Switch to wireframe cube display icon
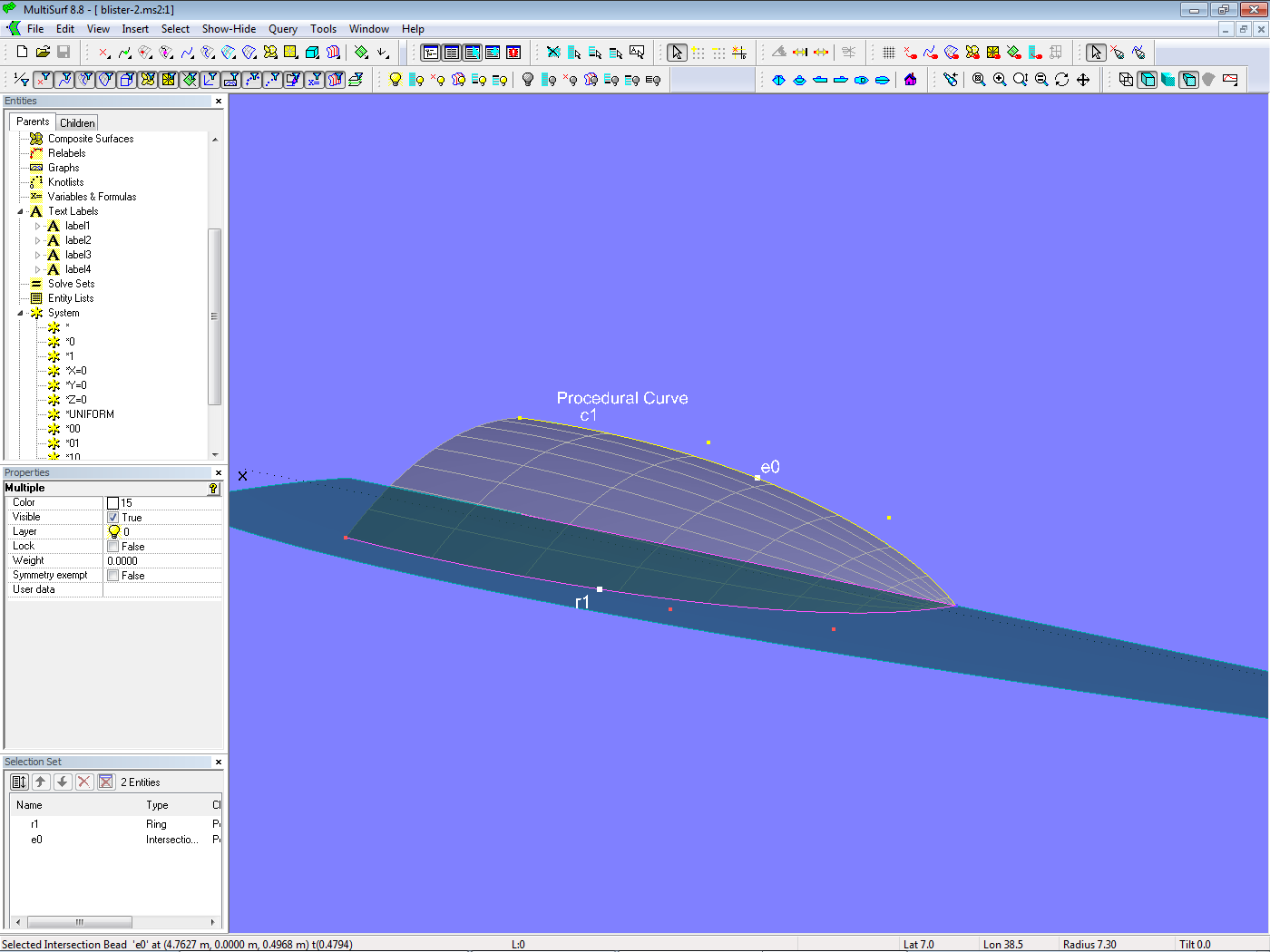 [1126, 80]
